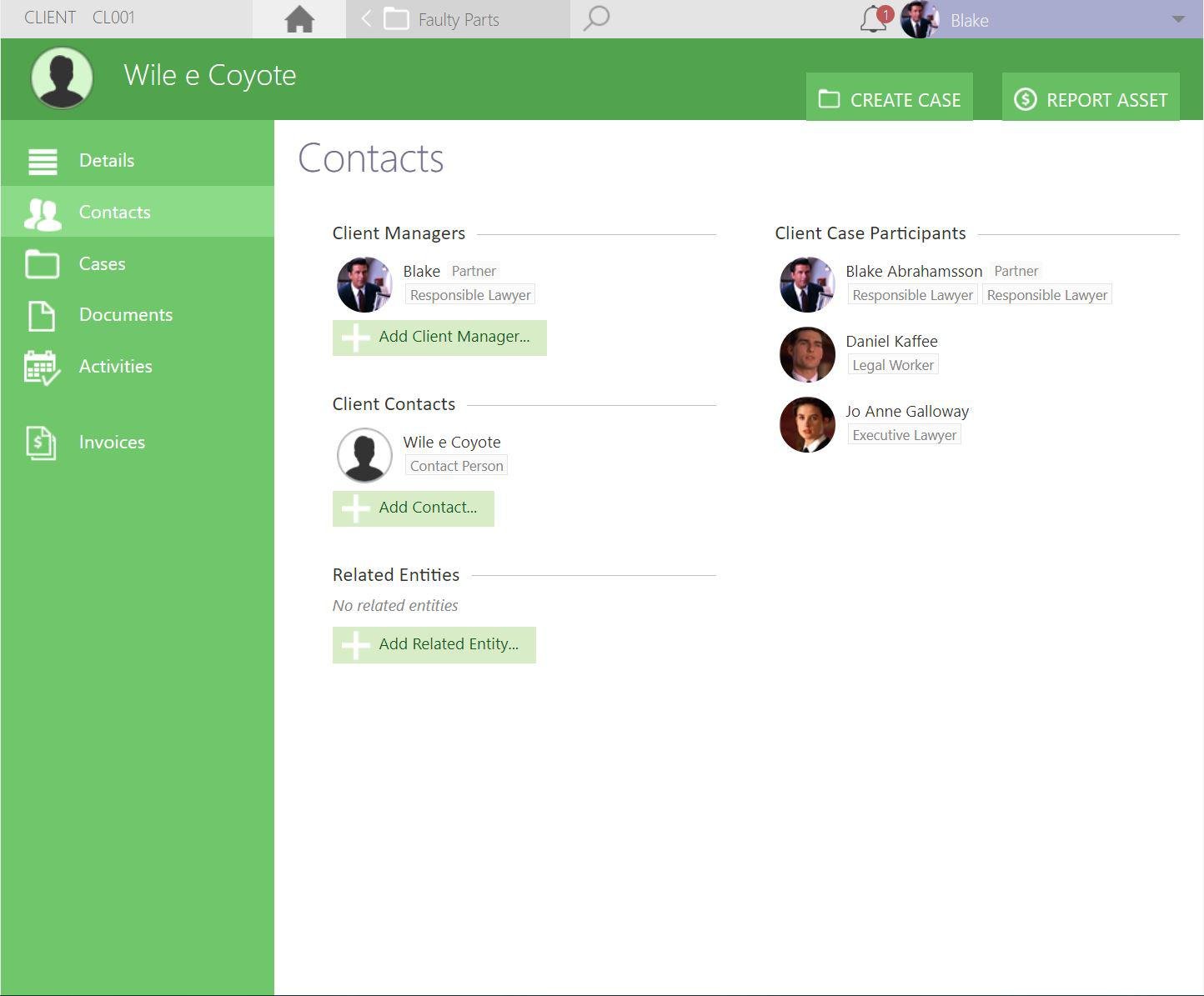Click the Details list icon in sidebar
1204x996 pixels.
click(43, 162)
